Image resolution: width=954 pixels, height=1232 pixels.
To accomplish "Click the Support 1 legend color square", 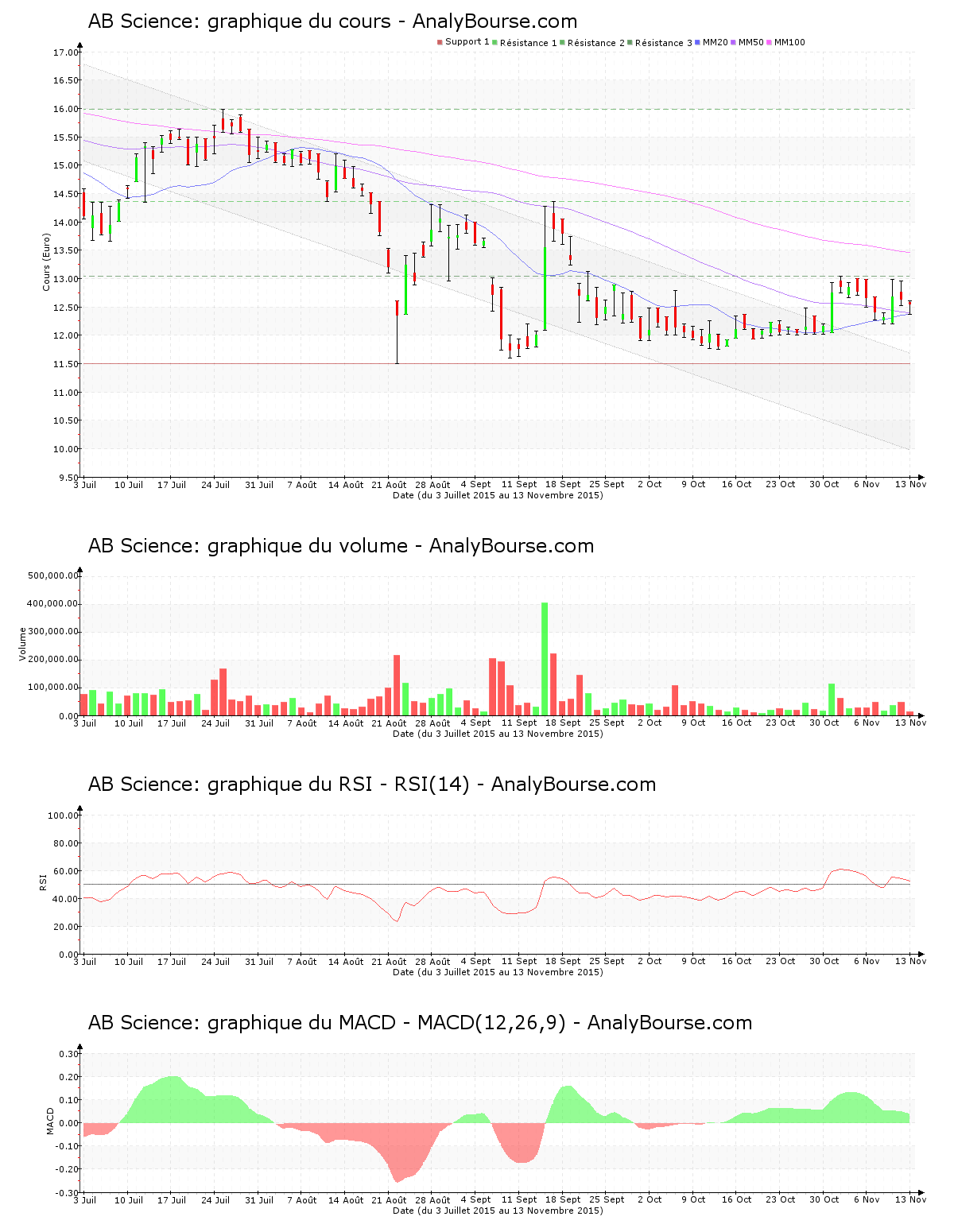I will click(x=440, y=42).
